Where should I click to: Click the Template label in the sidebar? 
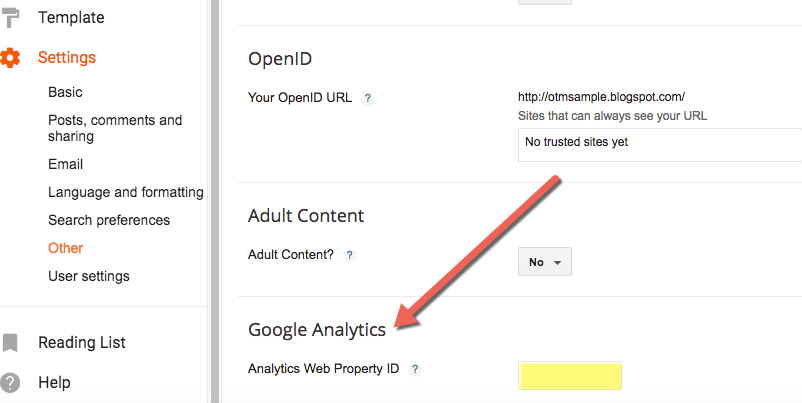(71, 18)
